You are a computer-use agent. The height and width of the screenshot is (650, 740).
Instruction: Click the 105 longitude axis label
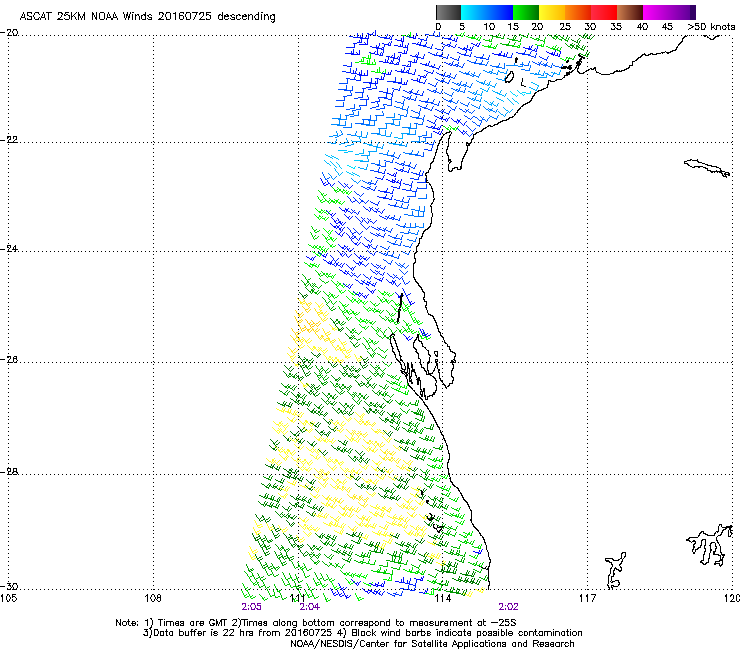pos(8,598)
